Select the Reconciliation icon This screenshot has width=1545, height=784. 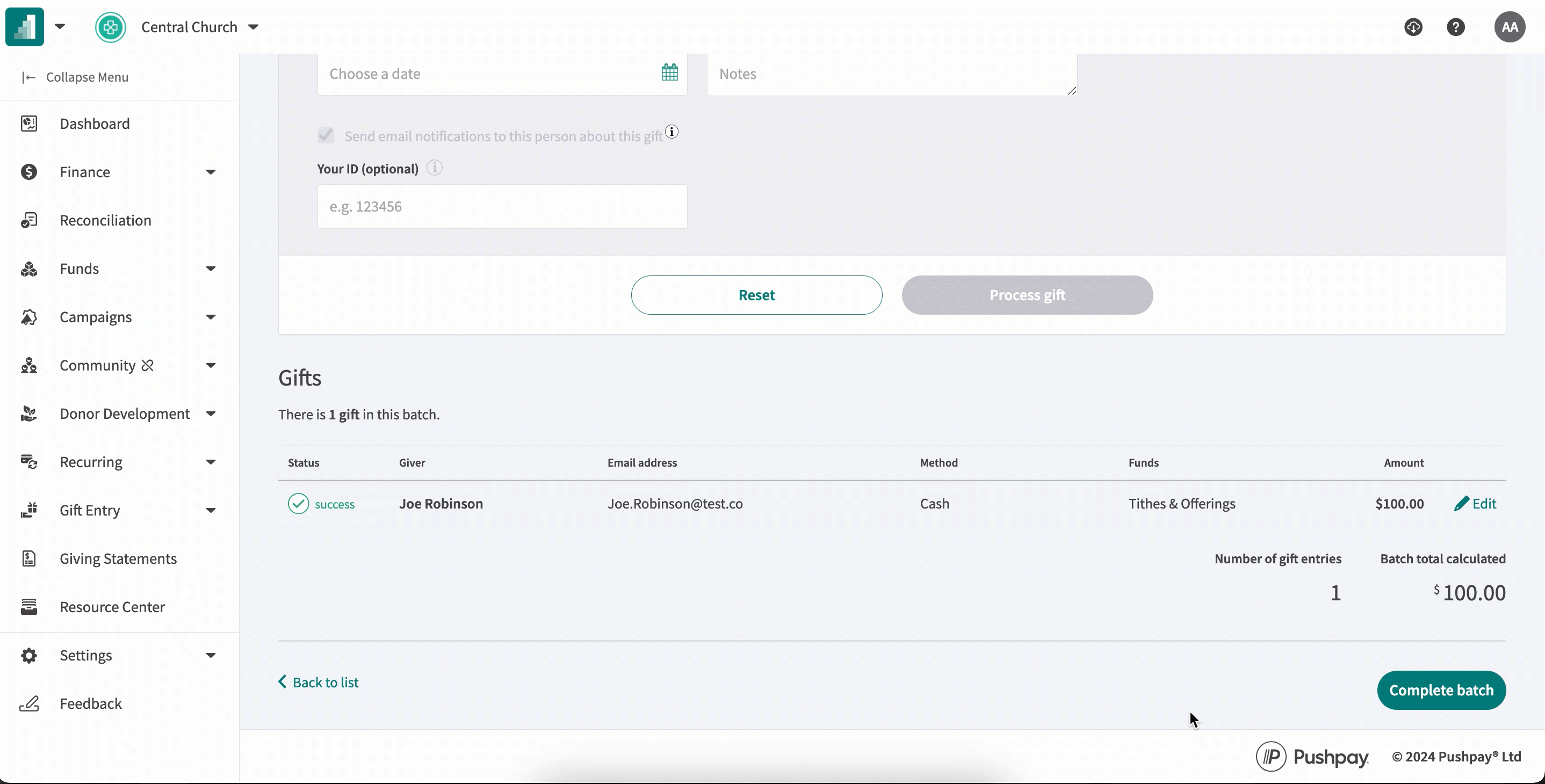(x=28, y=220)
